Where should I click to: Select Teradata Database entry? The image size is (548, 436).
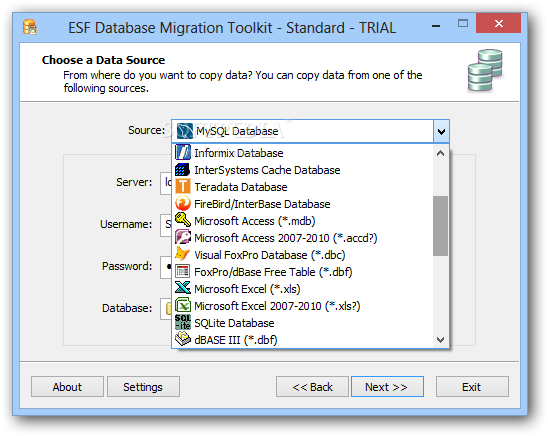click(303, 187)
